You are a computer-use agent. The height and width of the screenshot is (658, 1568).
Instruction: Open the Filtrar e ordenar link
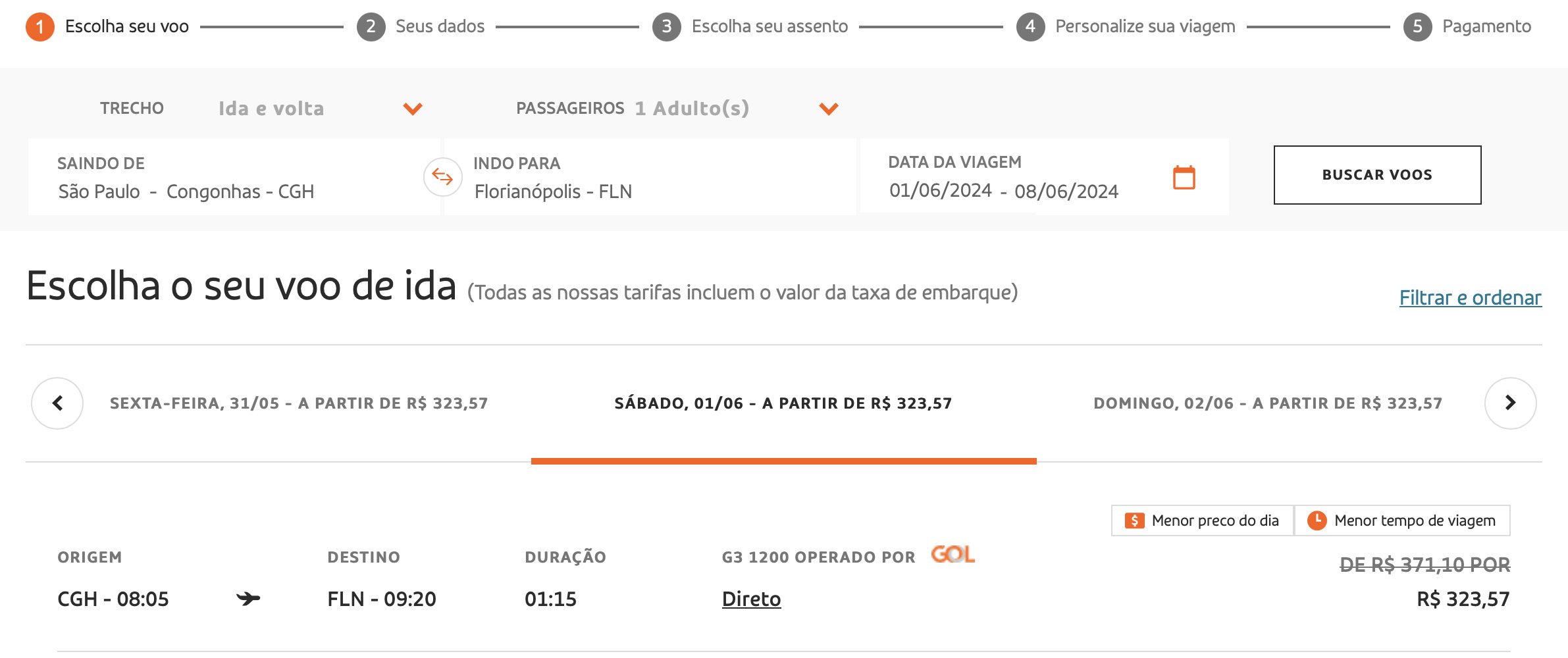pos(1470,297)
